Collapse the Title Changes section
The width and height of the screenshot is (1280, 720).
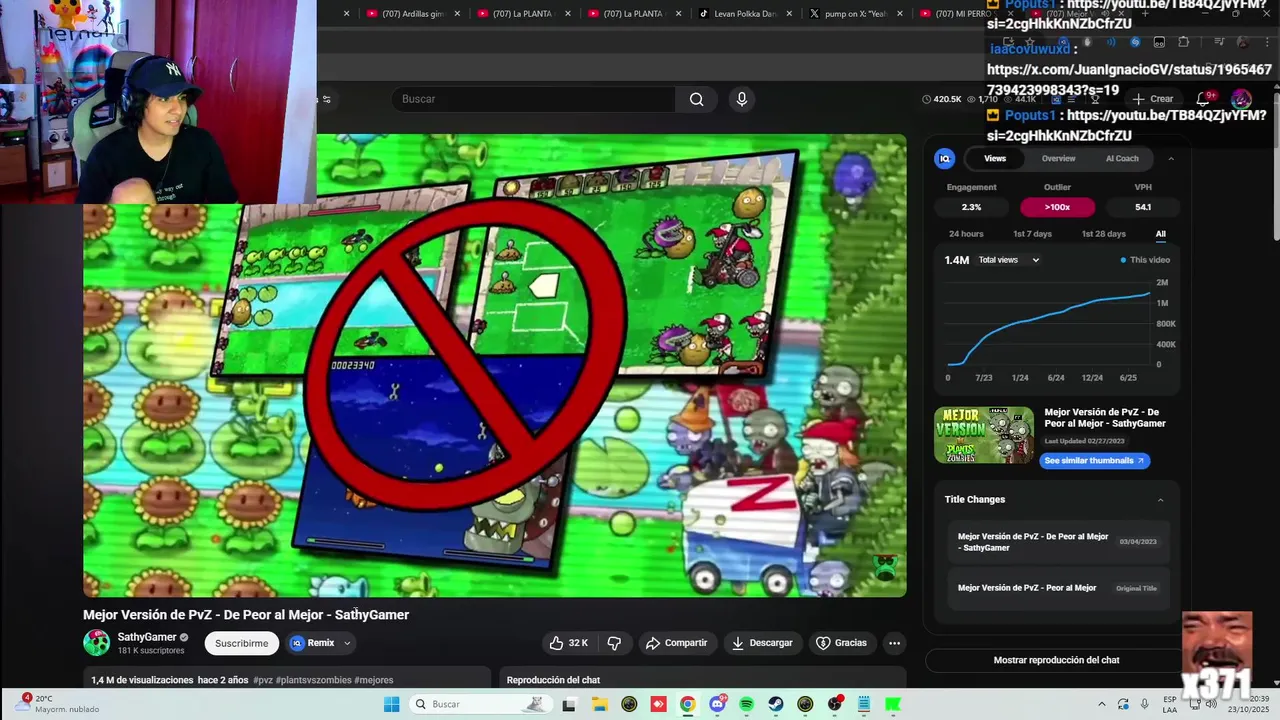[1161, 499]
